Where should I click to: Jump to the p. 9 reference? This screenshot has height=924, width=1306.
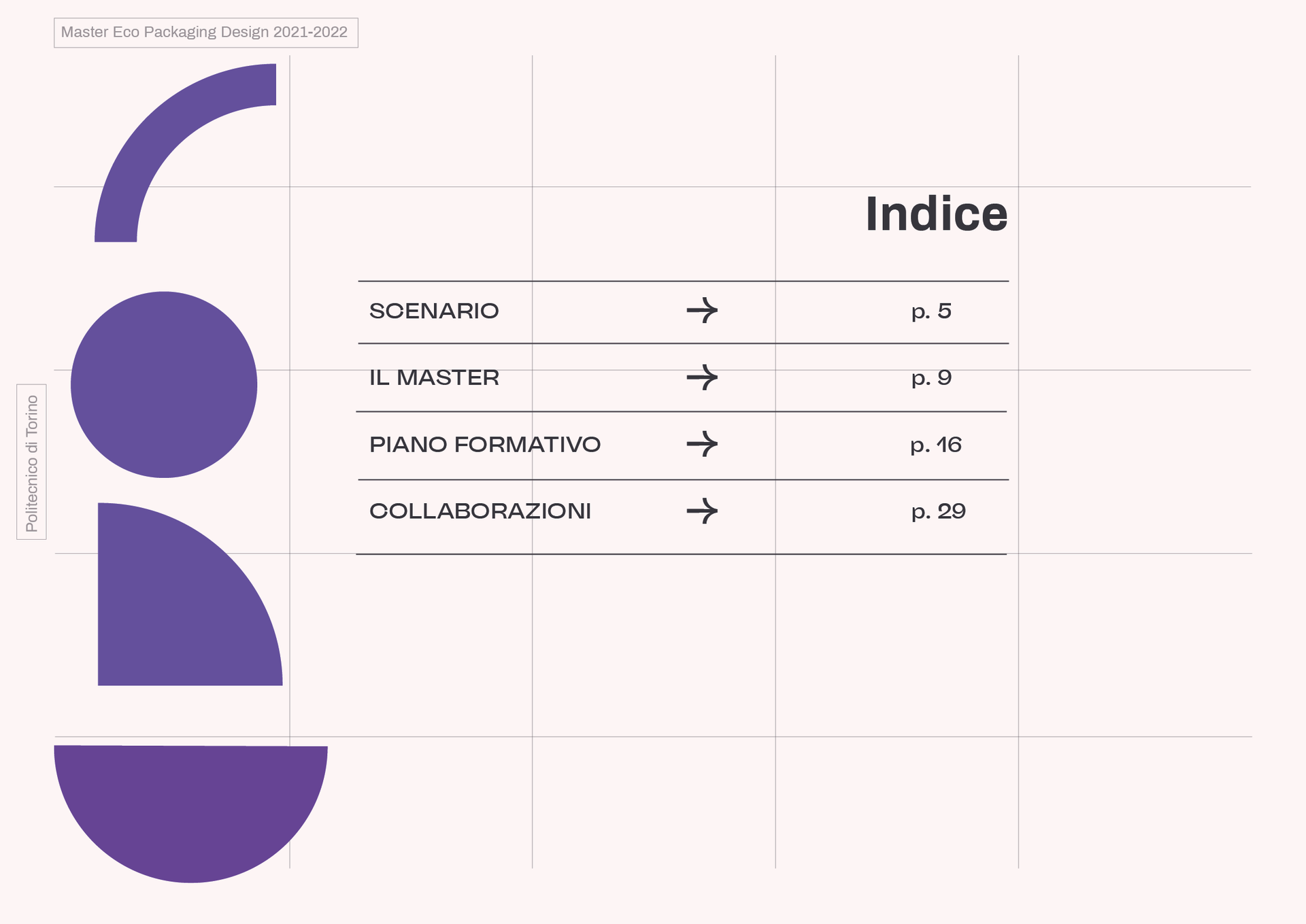[931, 378]
